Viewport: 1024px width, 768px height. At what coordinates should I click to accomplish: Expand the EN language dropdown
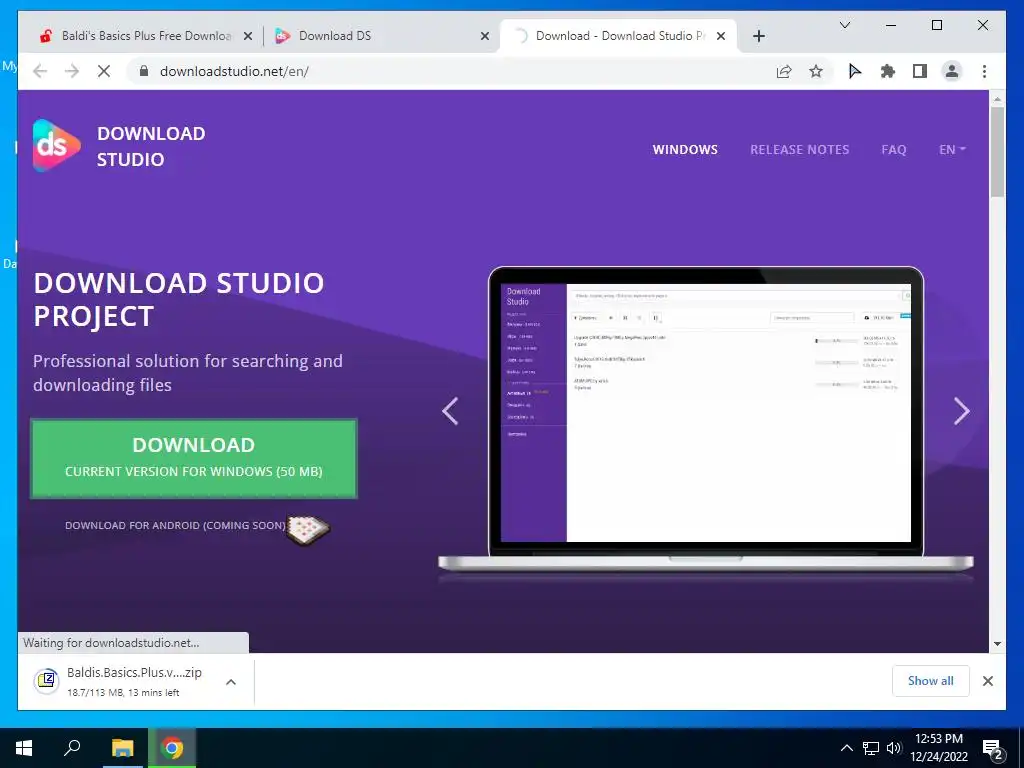(952, 150)
